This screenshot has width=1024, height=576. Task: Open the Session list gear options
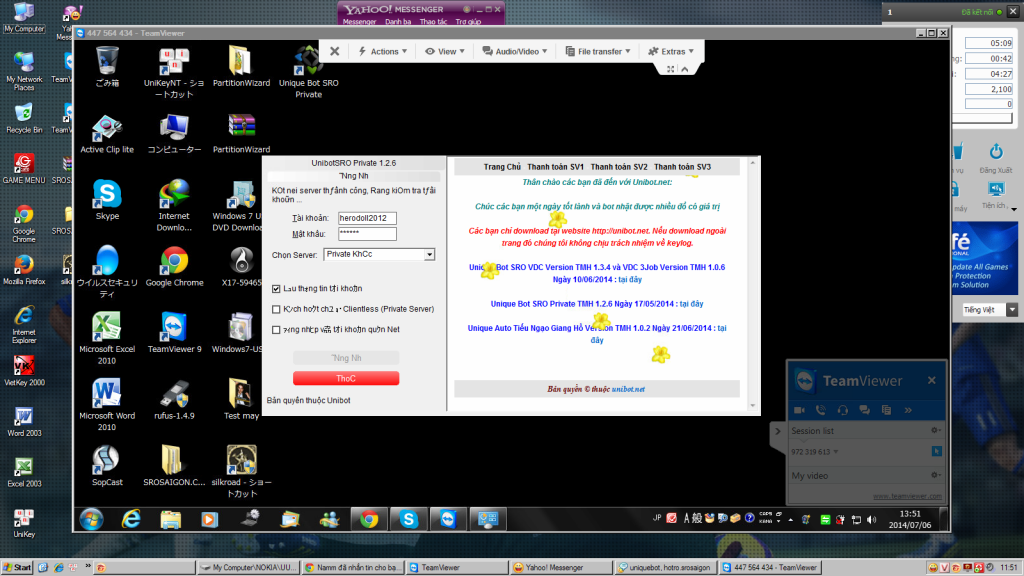click(x=935, y=430)
